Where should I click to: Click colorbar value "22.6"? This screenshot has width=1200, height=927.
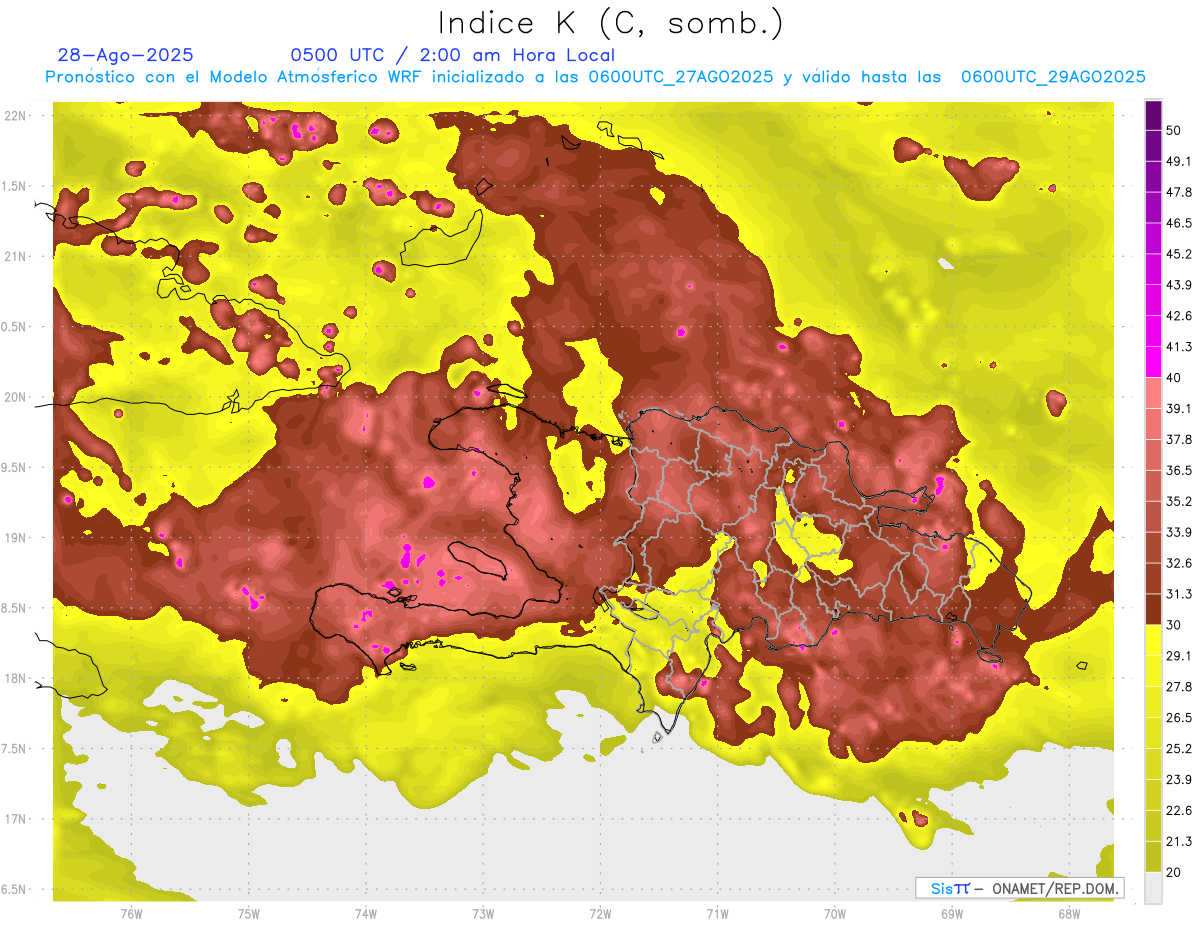(x=1179, y=811)
